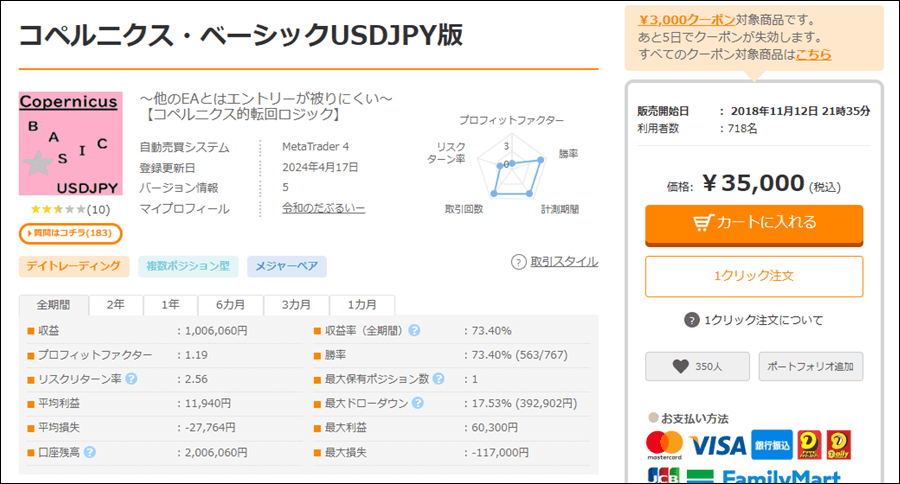Open the 1カ月 period tab
Screen dimensions: 900x484
[x=362, y=305]
